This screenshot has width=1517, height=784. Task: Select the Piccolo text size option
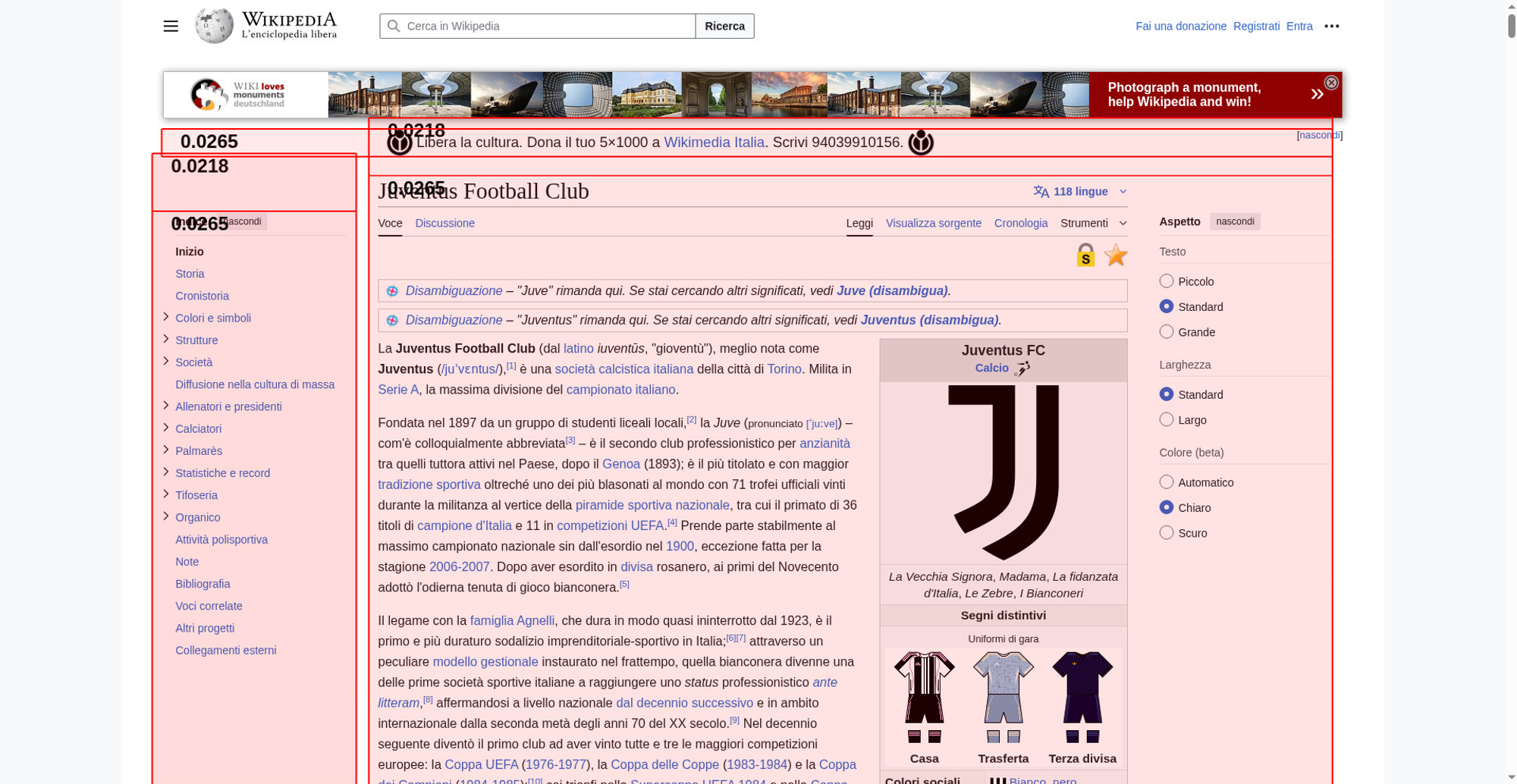point(1167,281)
